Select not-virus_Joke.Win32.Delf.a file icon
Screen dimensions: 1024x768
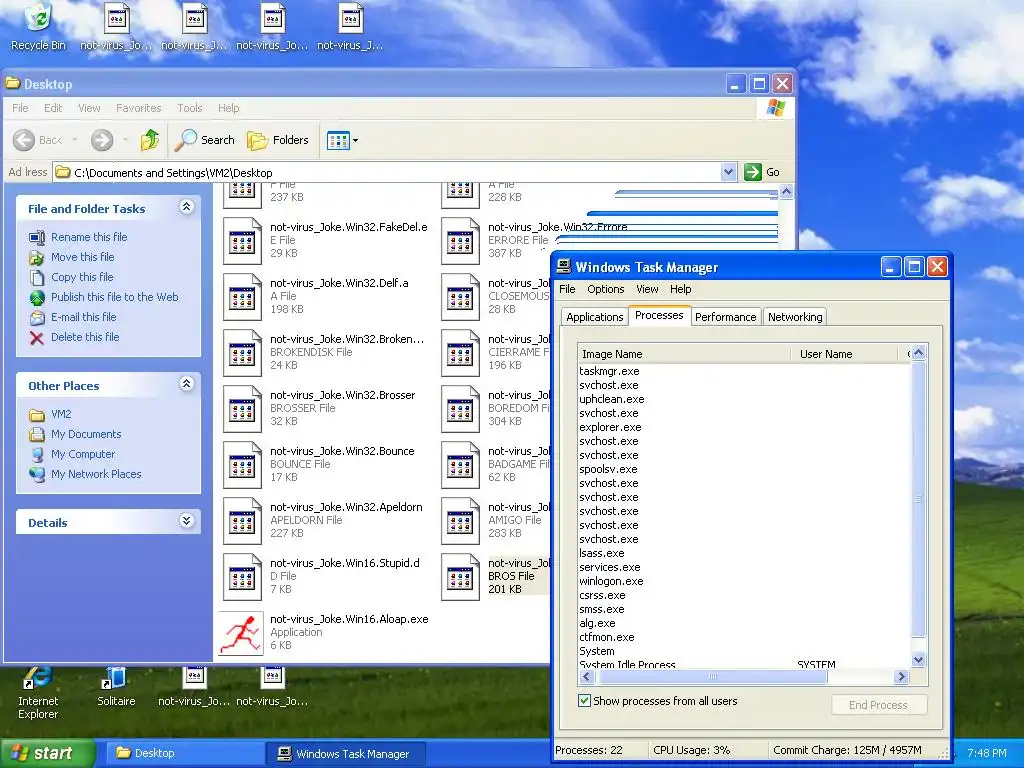242,297
